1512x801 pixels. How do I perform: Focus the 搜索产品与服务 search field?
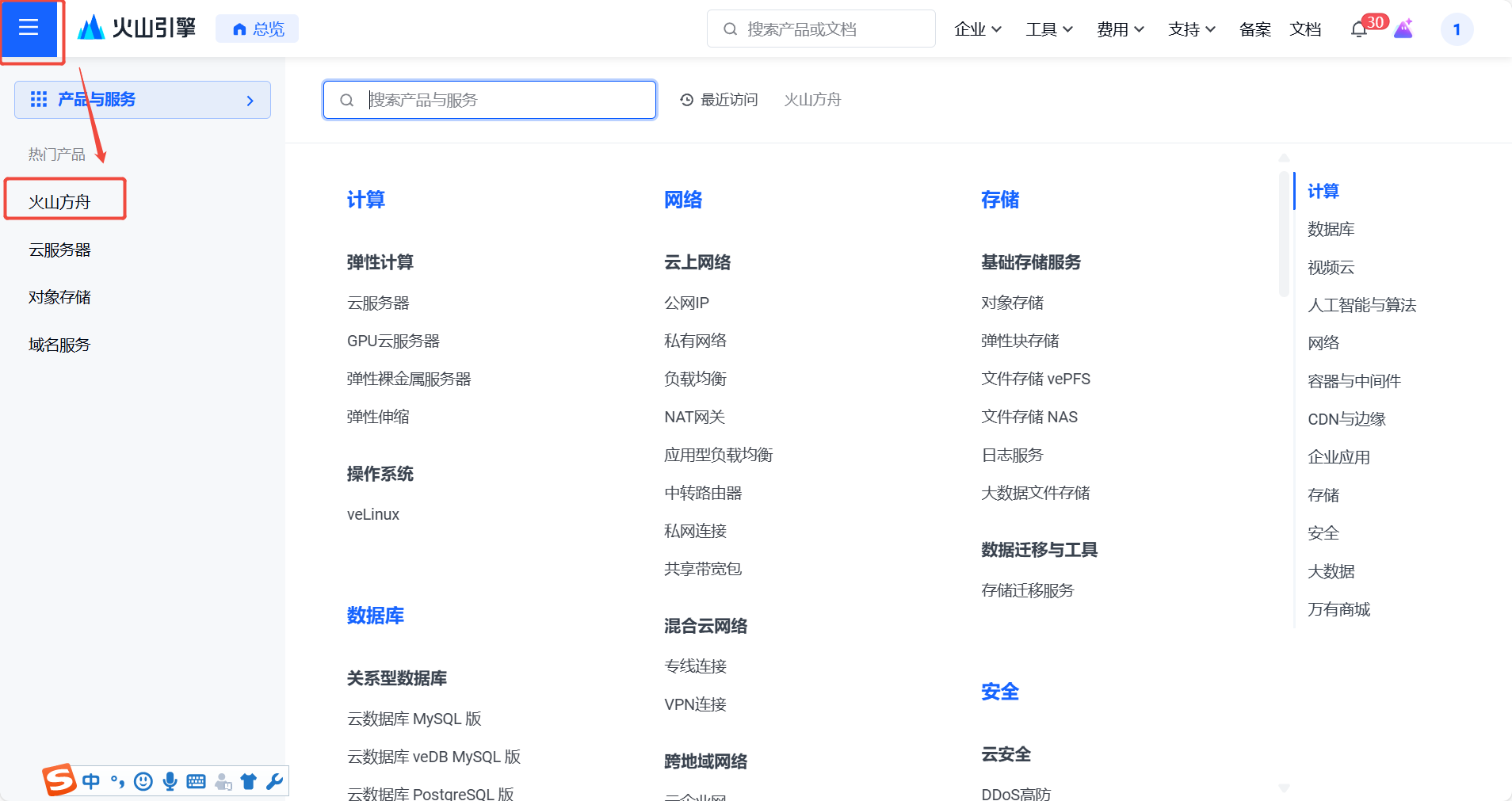click(x=490, y=100)
